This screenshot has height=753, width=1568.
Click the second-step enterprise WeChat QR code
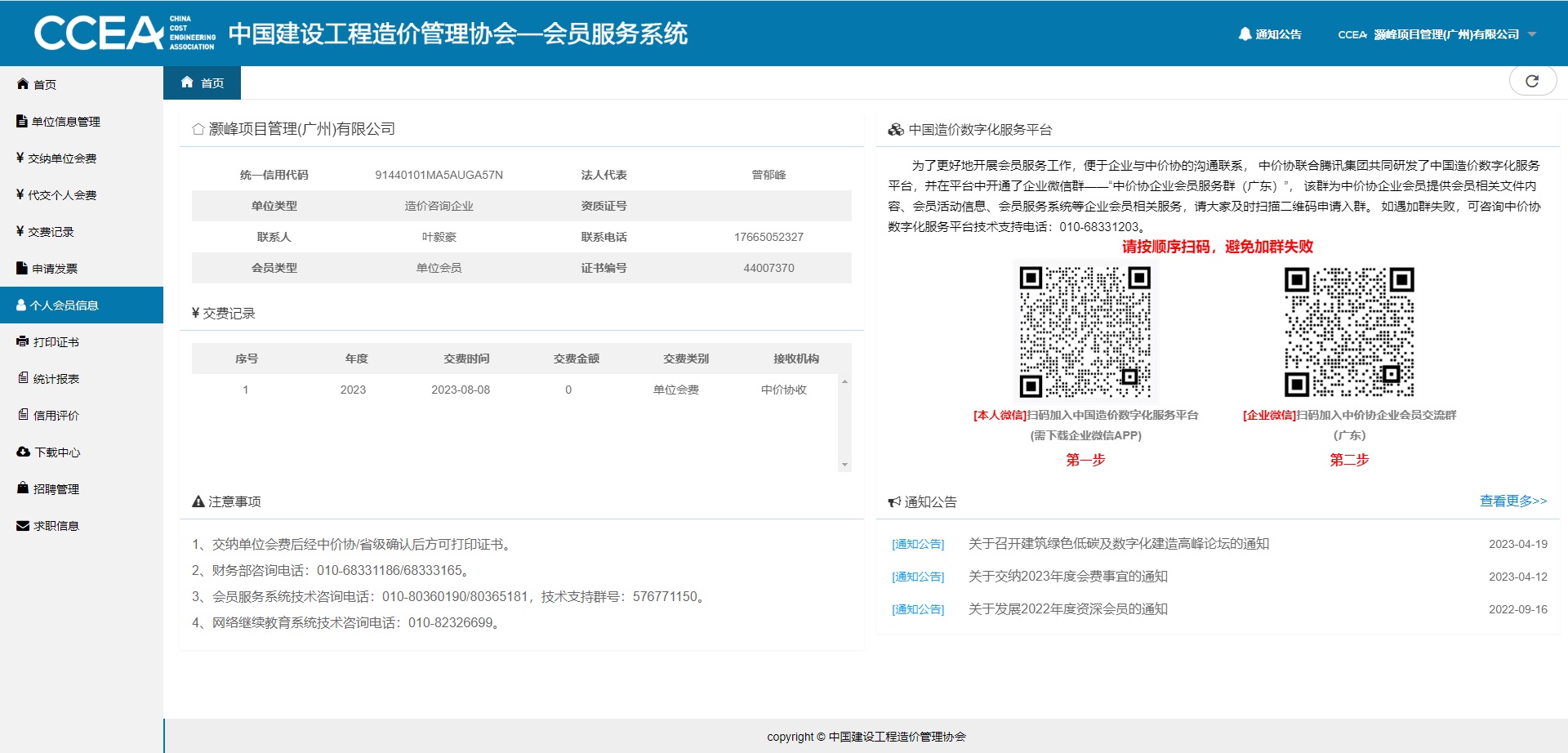(1349, 332)
